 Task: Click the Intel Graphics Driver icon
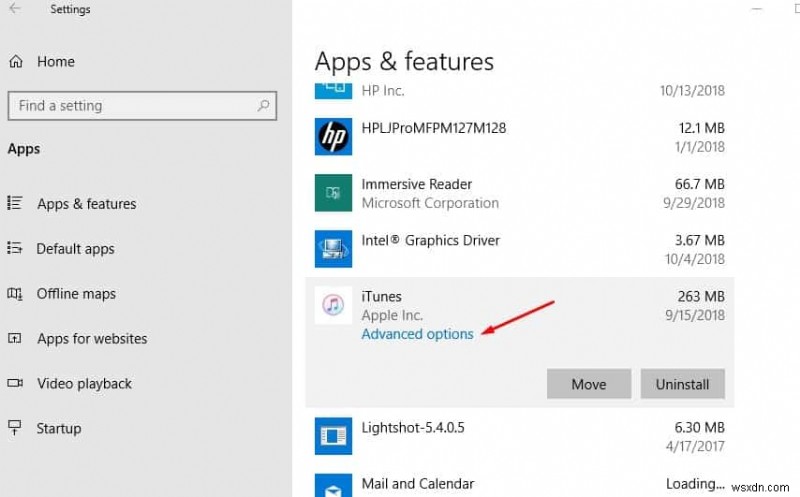coord(333,249)
